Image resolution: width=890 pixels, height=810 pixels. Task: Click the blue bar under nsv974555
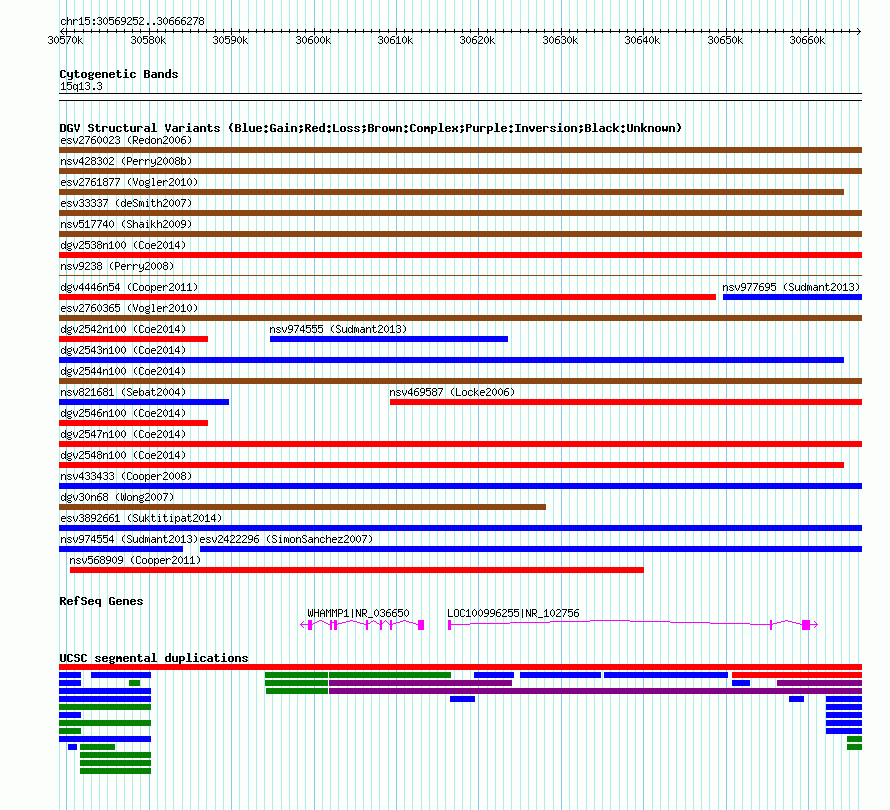[x=389, y=339]
